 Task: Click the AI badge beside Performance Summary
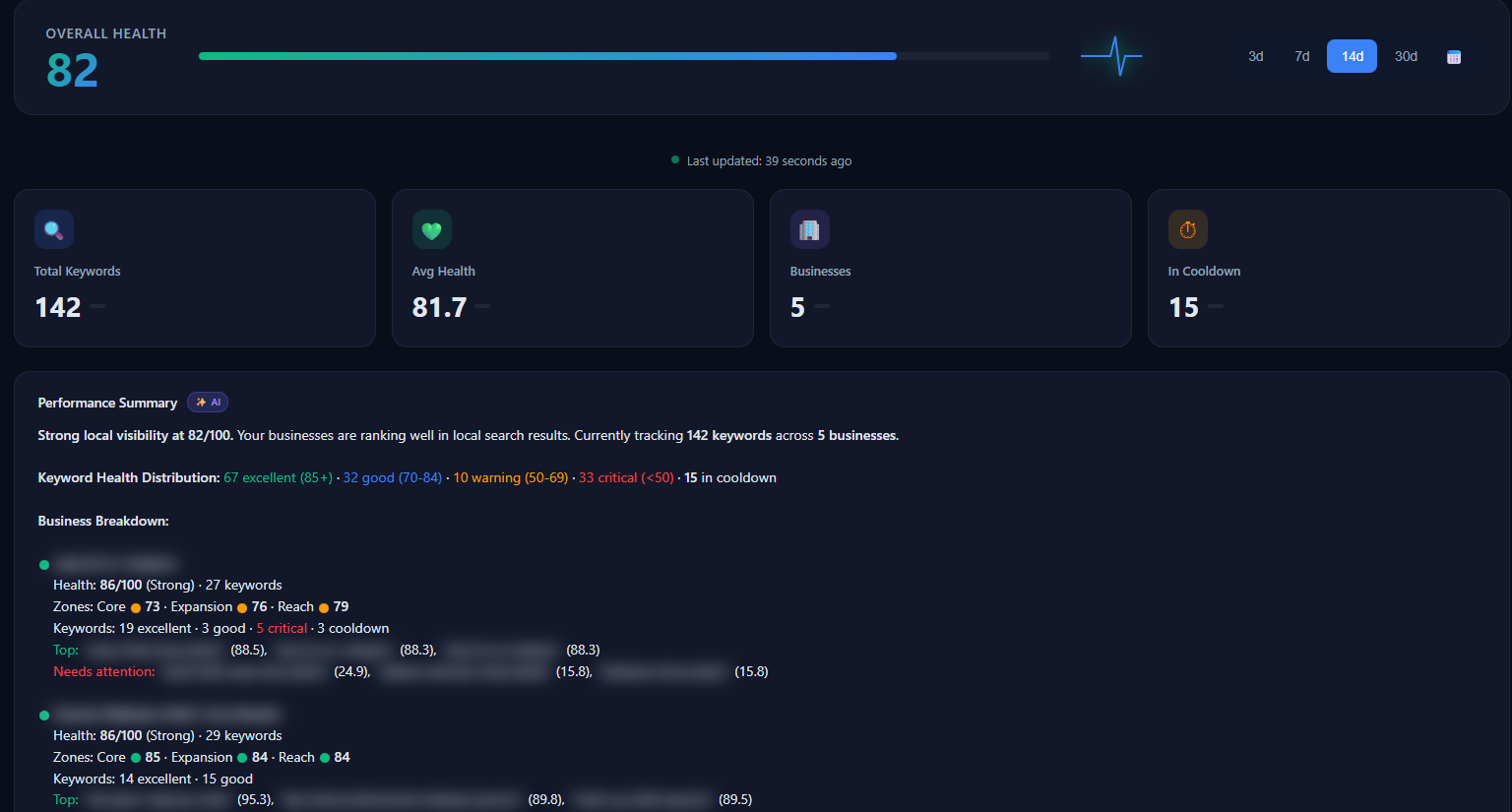[207, 402]
